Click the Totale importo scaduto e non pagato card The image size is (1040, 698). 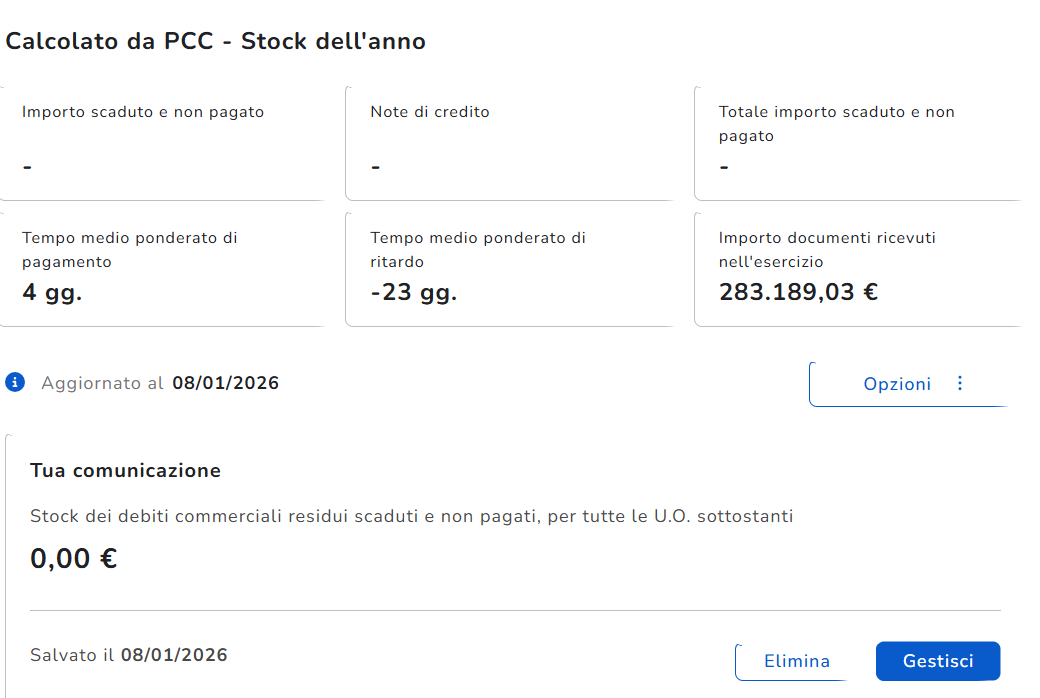coord(857,142)
